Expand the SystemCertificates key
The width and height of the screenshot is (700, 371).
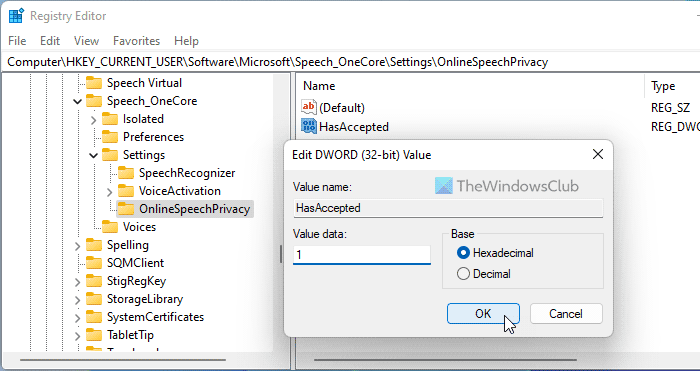click(x=77, y=317)
